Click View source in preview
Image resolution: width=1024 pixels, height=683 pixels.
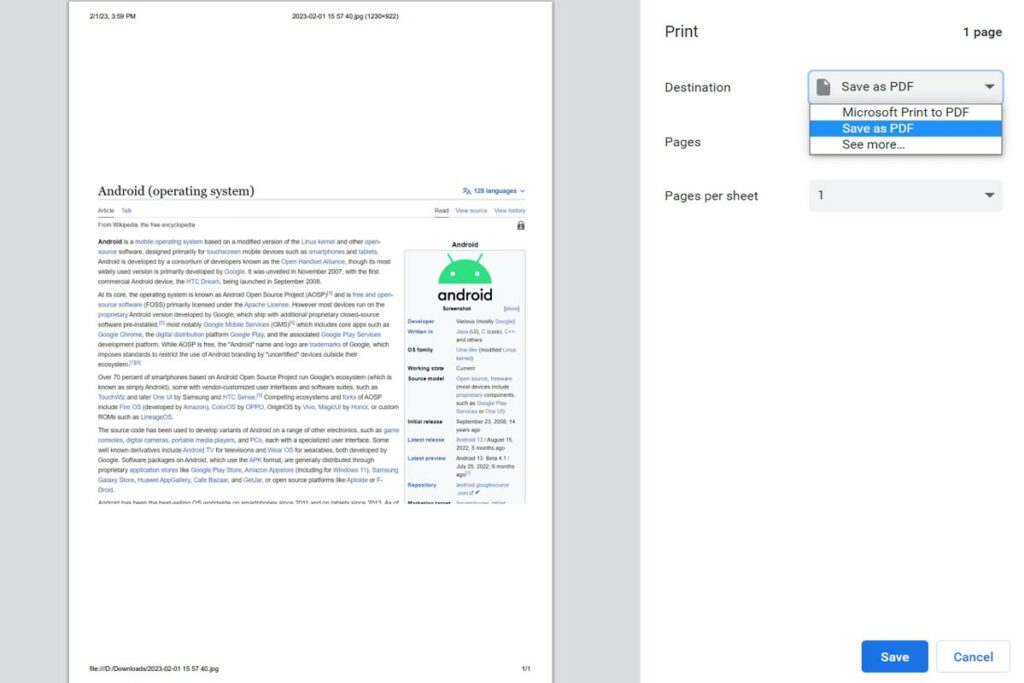(x=471, y=211)
